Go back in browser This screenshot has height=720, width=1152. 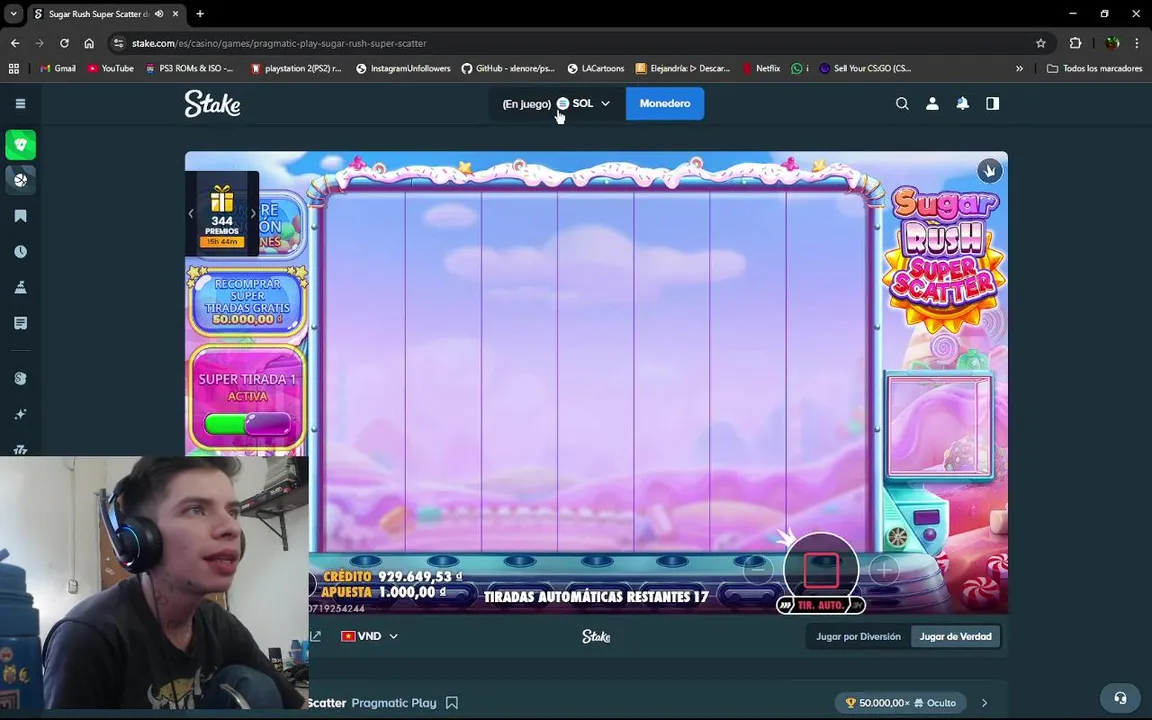point(15,43)
